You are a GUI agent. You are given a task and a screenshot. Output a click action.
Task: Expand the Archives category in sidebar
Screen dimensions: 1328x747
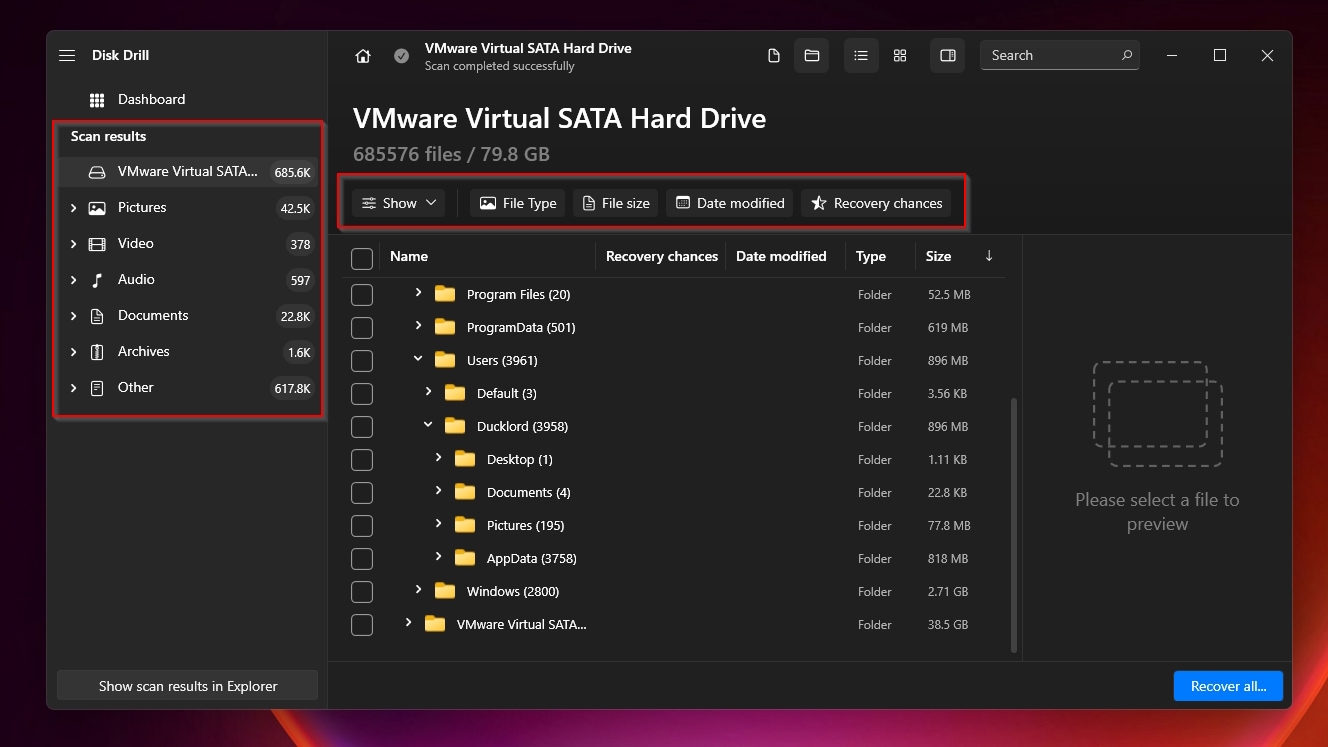point(73,352)
